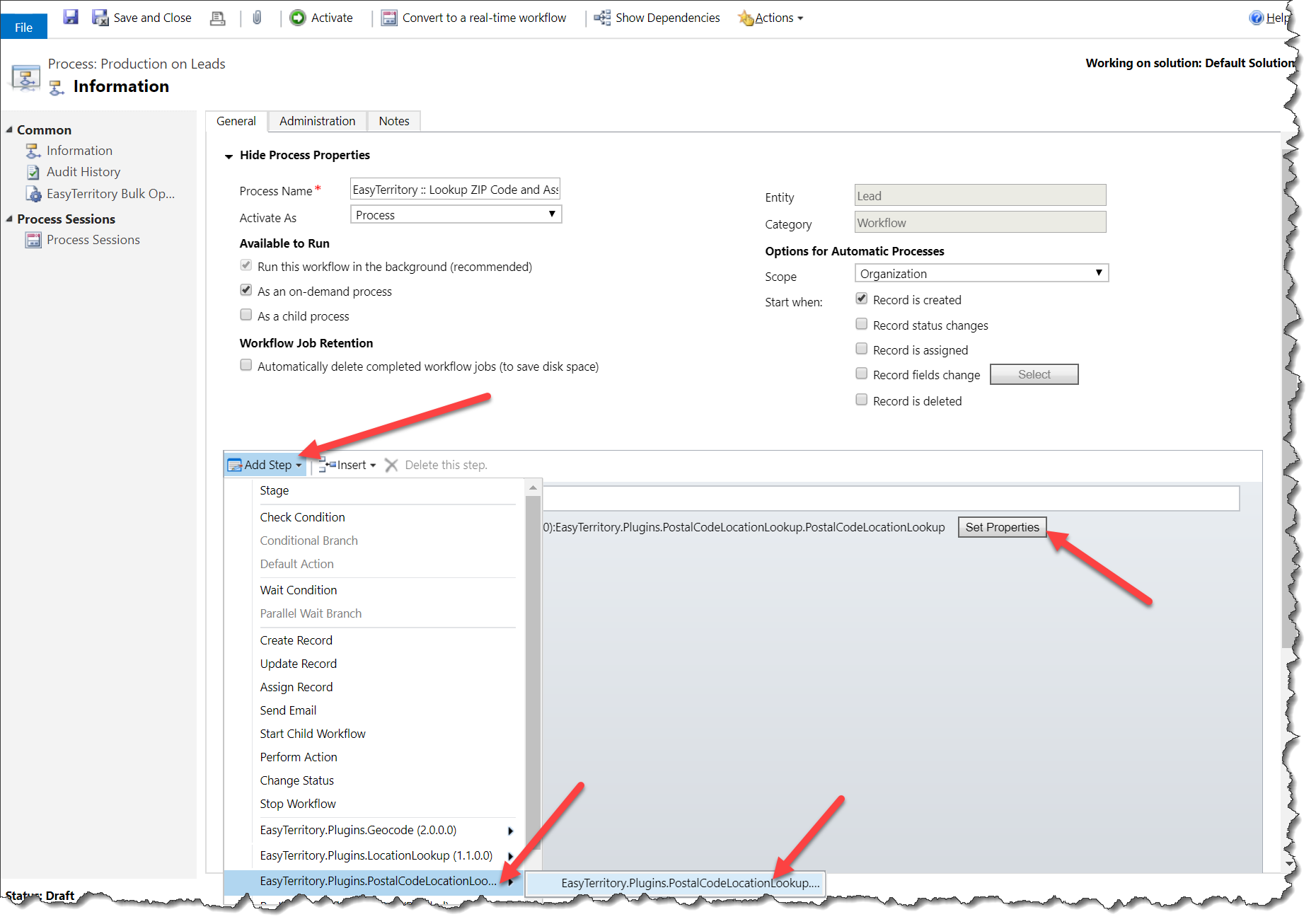Enable the 'As a child process' checkbox
1316x924 pixels.
point(246,314)
